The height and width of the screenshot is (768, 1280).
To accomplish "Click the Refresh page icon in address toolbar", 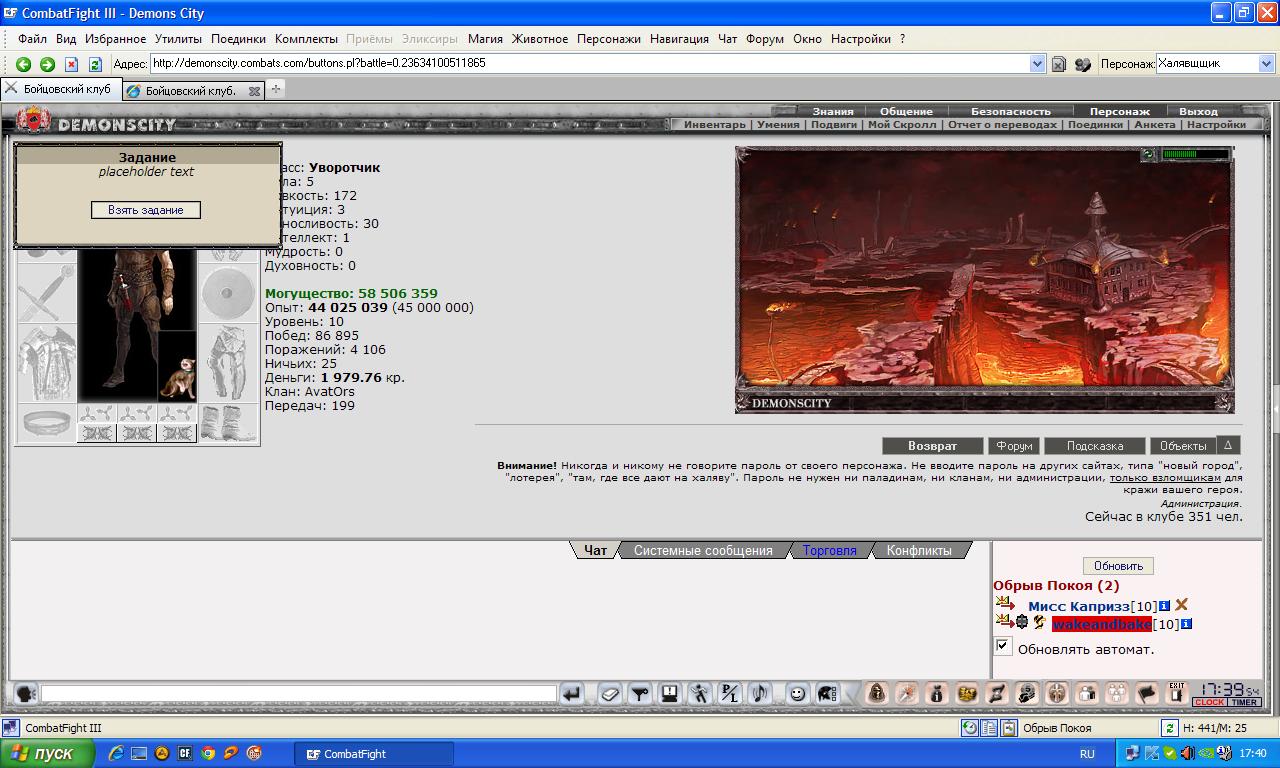I will click(x=95, y=64).
